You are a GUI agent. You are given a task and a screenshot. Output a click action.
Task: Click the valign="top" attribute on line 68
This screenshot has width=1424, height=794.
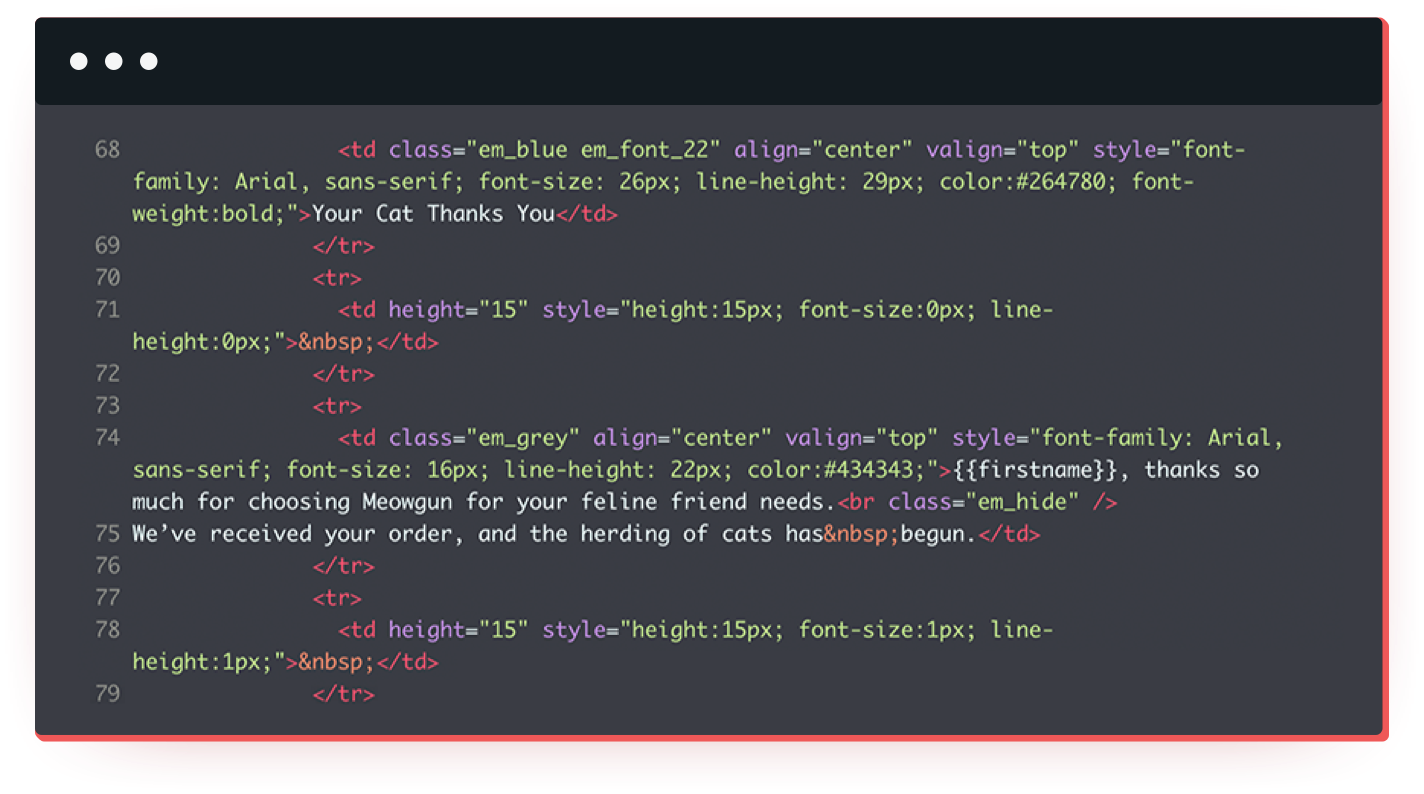coord(1003,150)
